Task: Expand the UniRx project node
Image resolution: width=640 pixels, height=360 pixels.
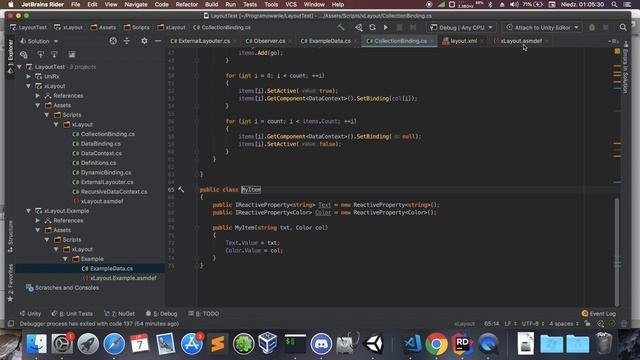Action: pos(29,76)
